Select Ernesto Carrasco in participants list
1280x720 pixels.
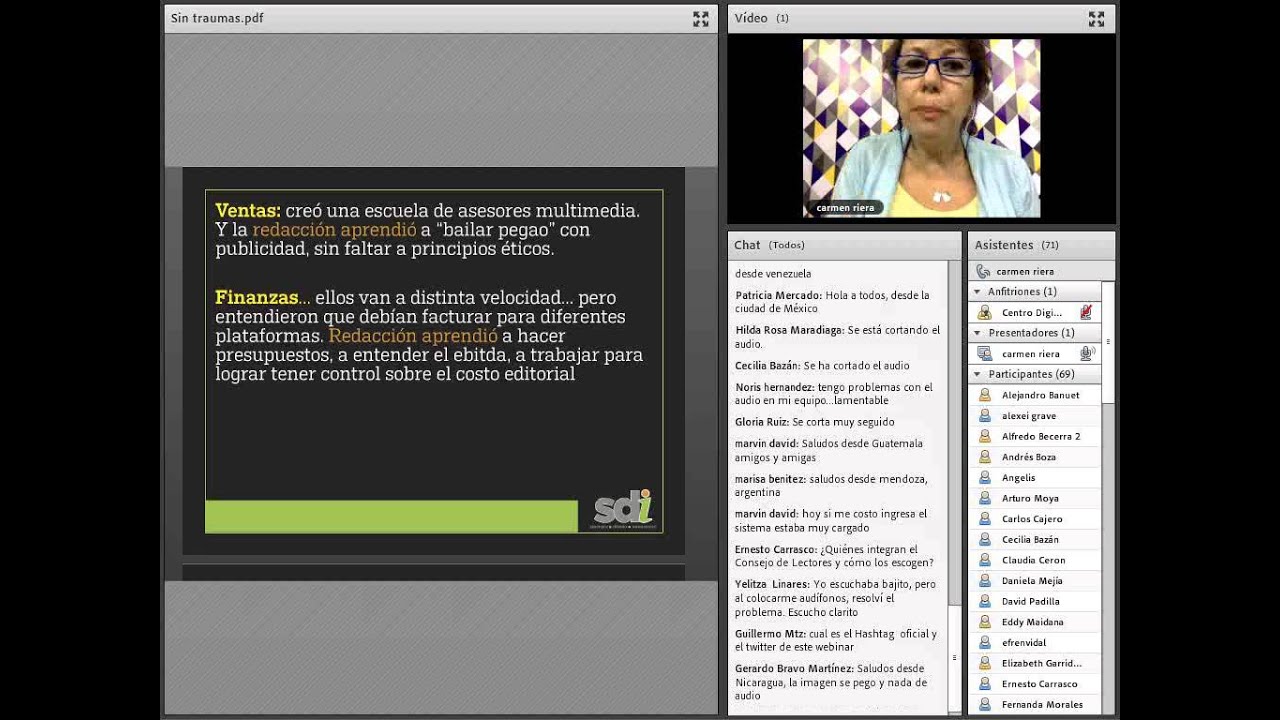pyautogui.click(x=1035, y=684)
